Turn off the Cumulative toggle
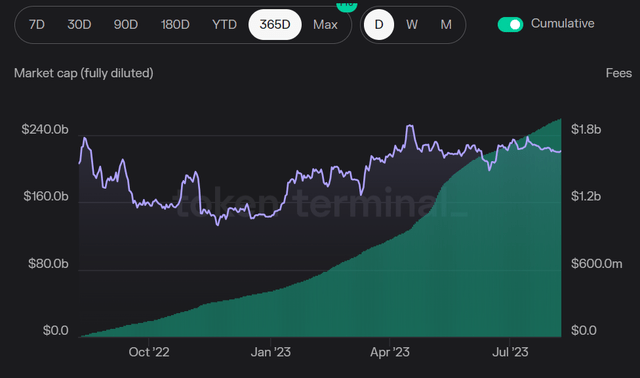Screen dimensions: 640x378 510,24
